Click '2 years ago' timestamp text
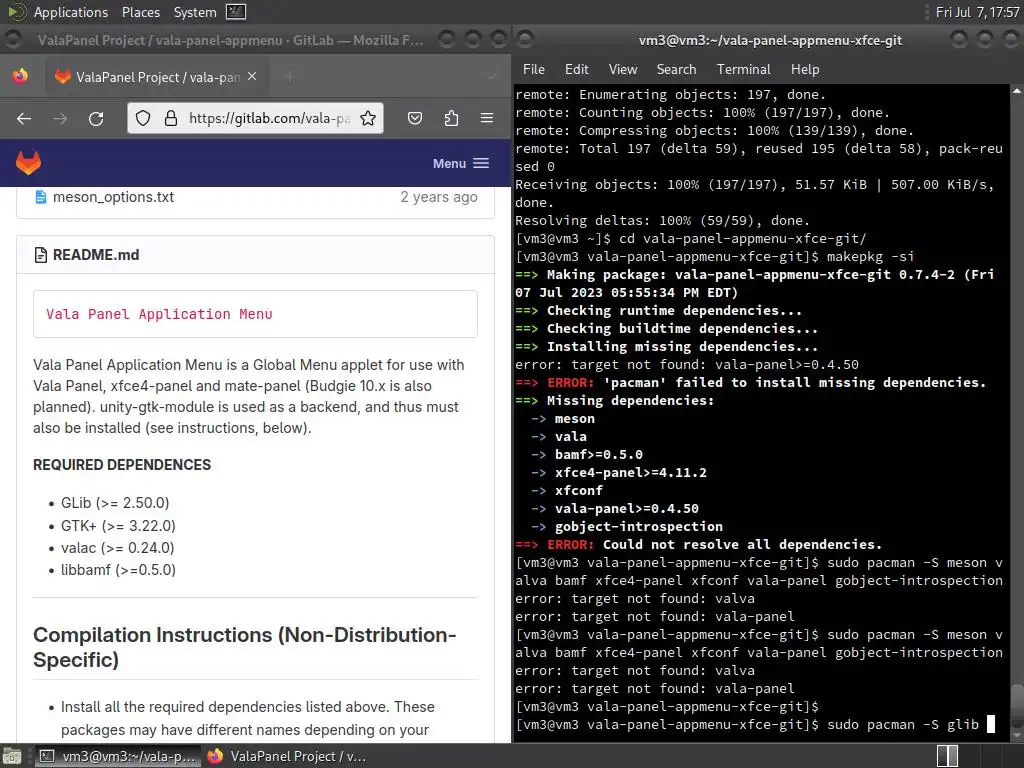 click(x=439, y=197)
